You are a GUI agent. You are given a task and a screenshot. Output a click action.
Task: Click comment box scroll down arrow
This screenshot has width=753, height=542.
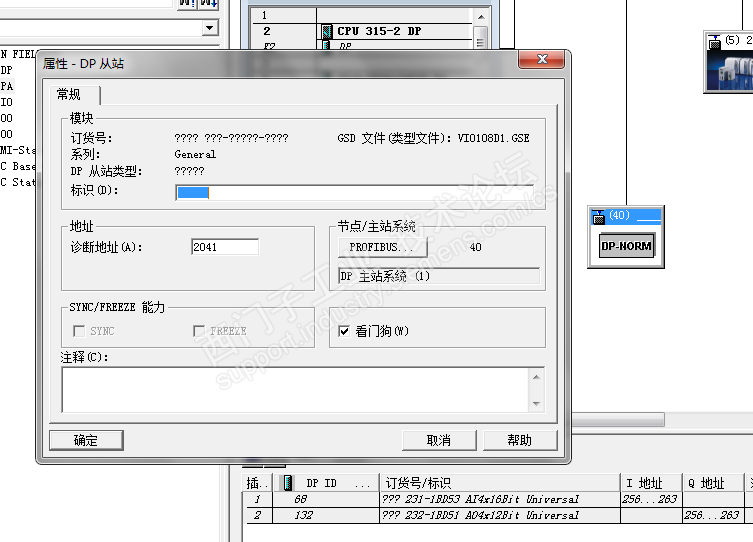click(x=536, y=404)
